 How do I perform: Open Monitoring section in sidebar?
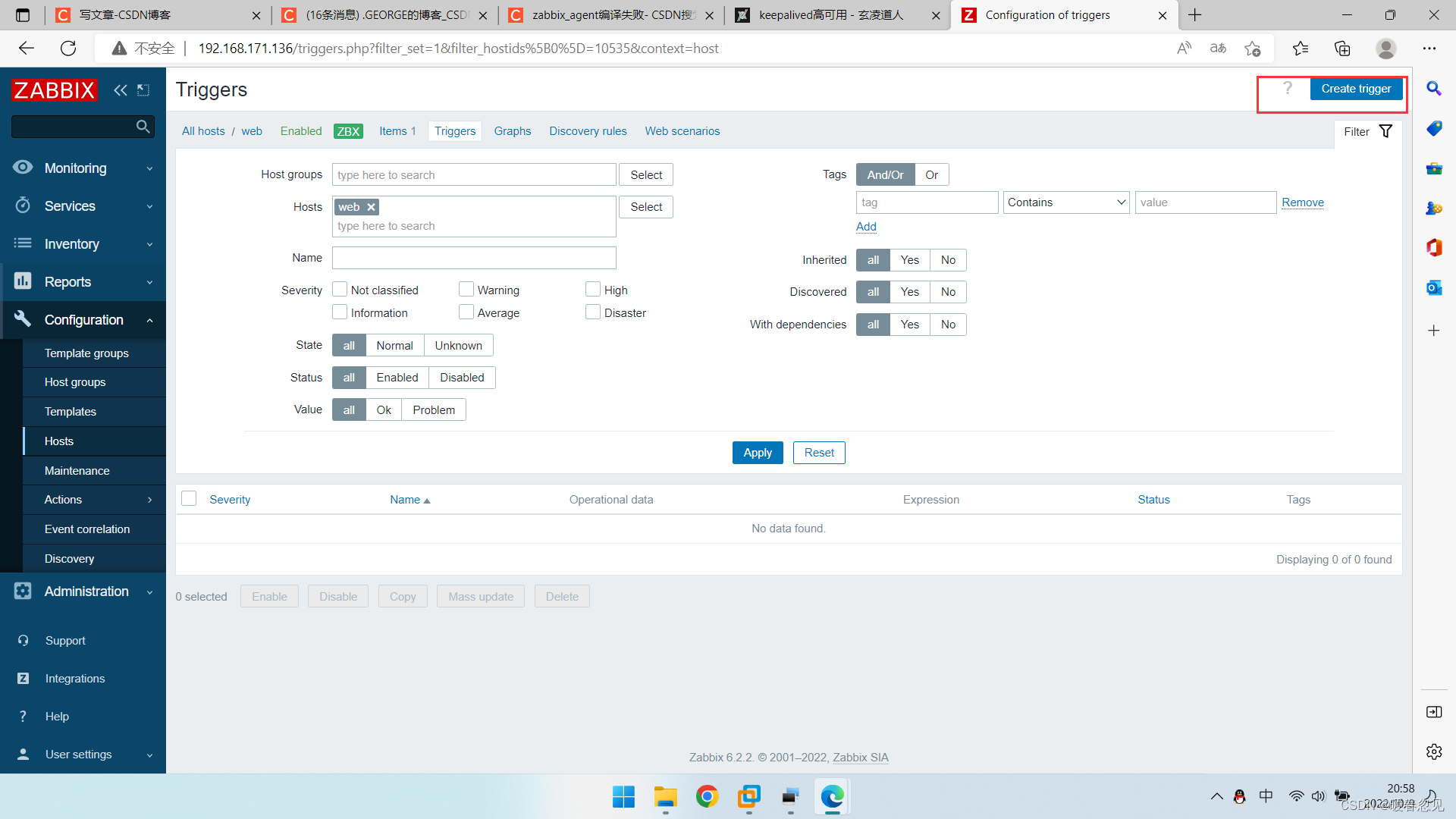click(x=83, y=167)
